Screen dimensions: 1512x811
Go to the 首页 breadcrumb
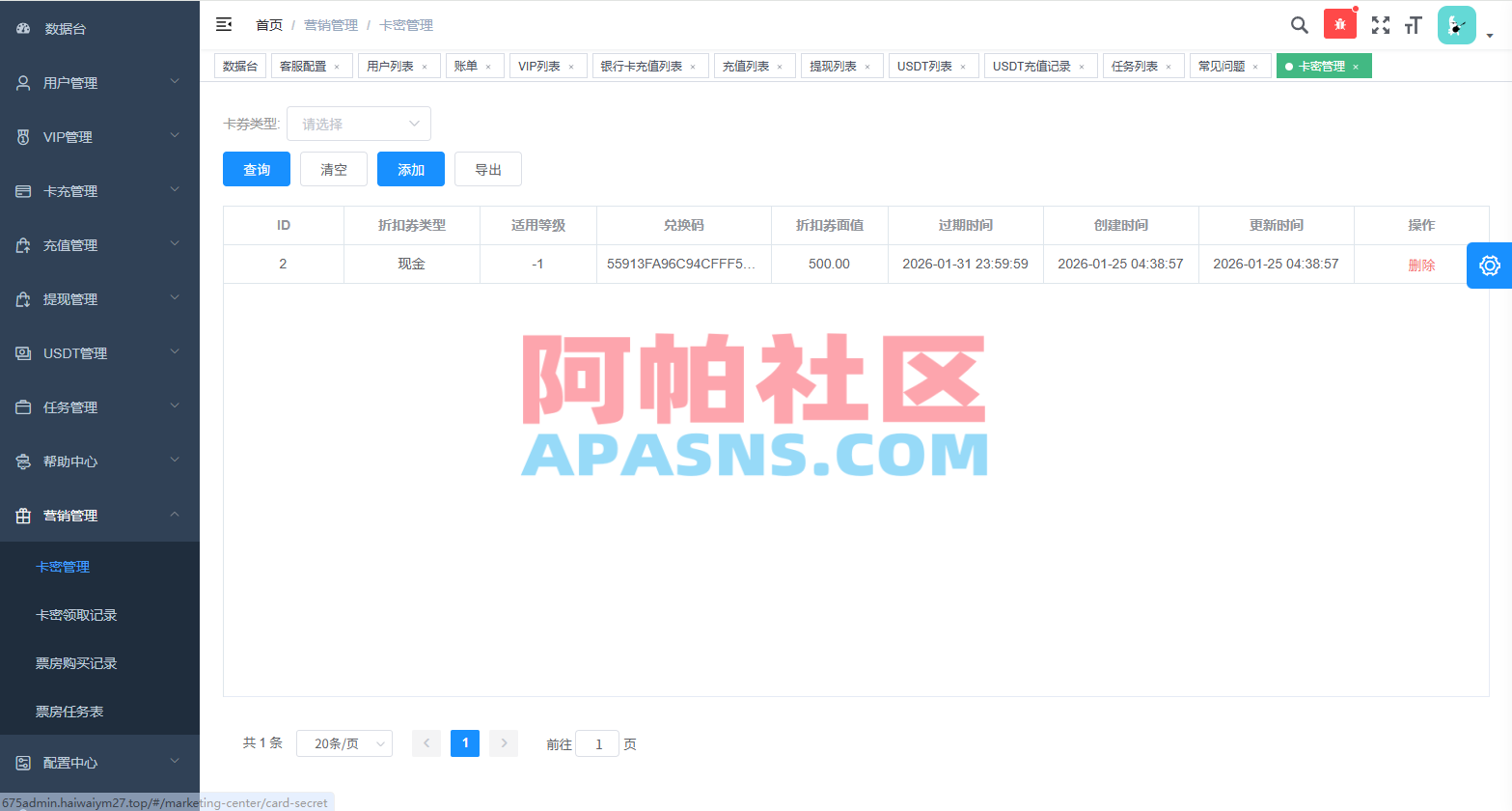[269, 25]
